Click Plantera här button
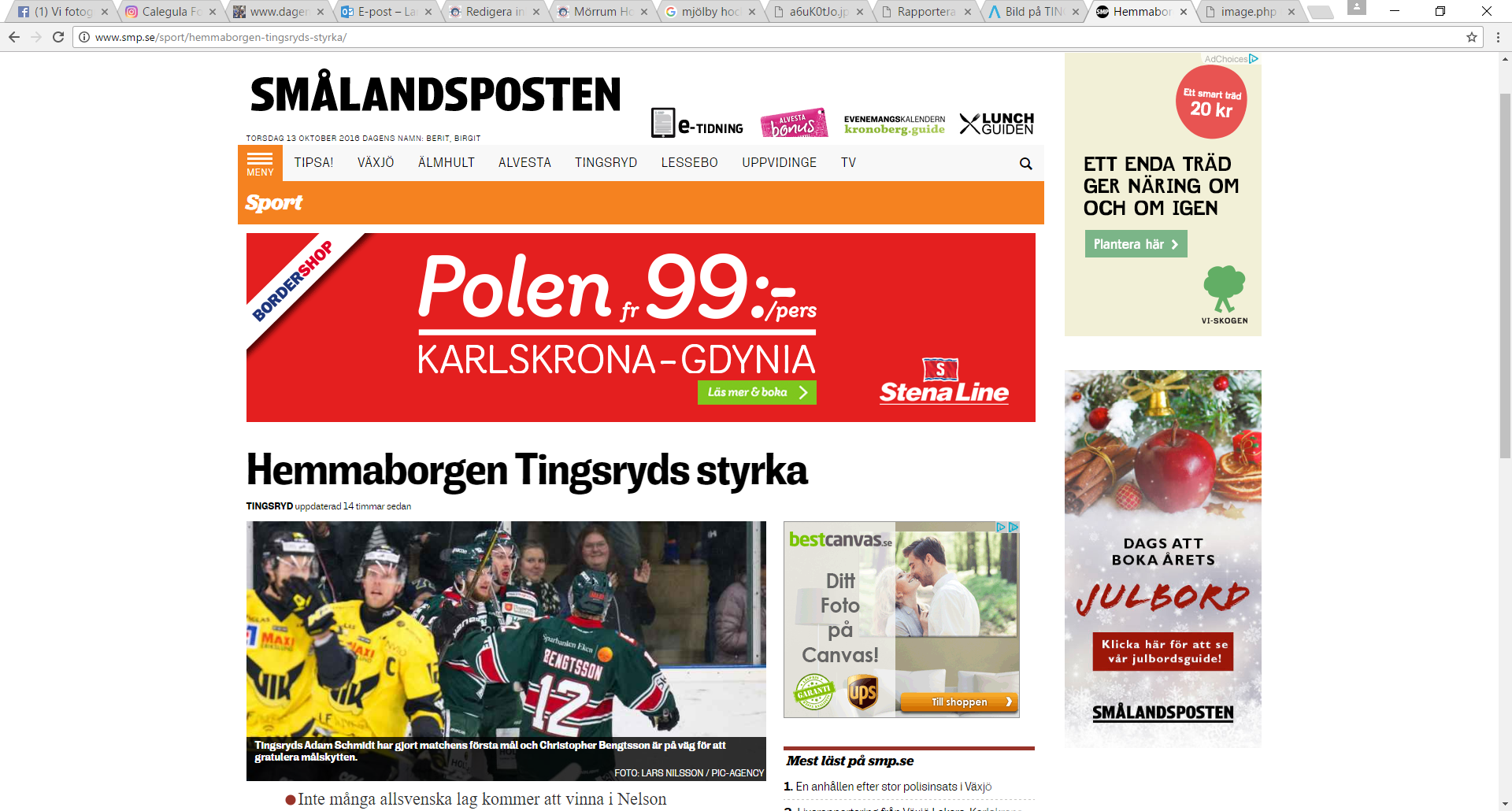Image resolution: width=1512 pixels, height=811 pixels. (1136, 244)
